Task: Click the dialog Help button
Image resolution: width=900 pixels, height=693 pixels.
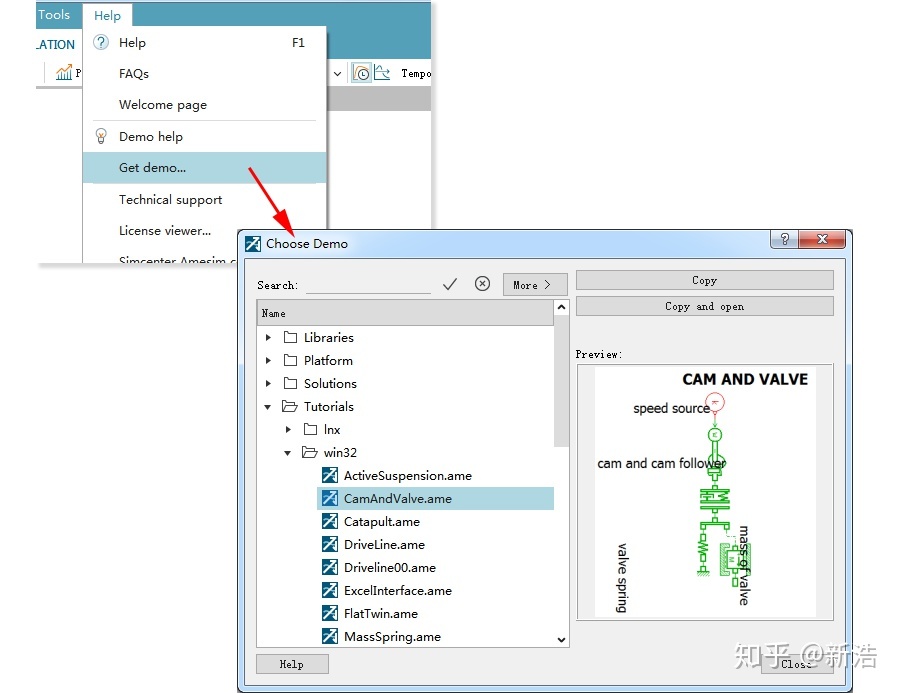Action: pyautogui.click(x=292, y=664)
